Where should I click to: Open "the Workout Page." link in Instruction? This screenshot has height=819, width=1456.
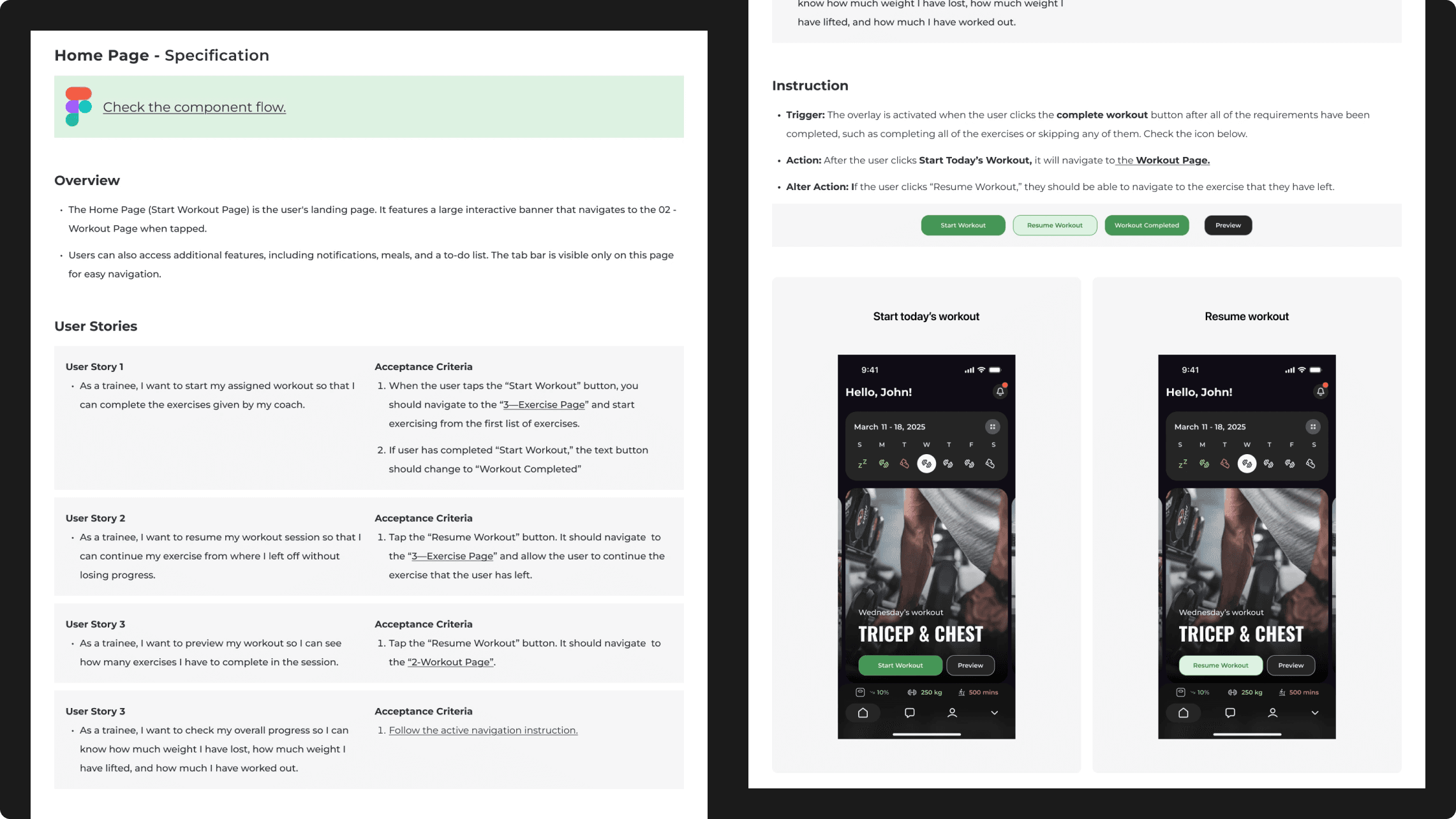[1163, 160]
